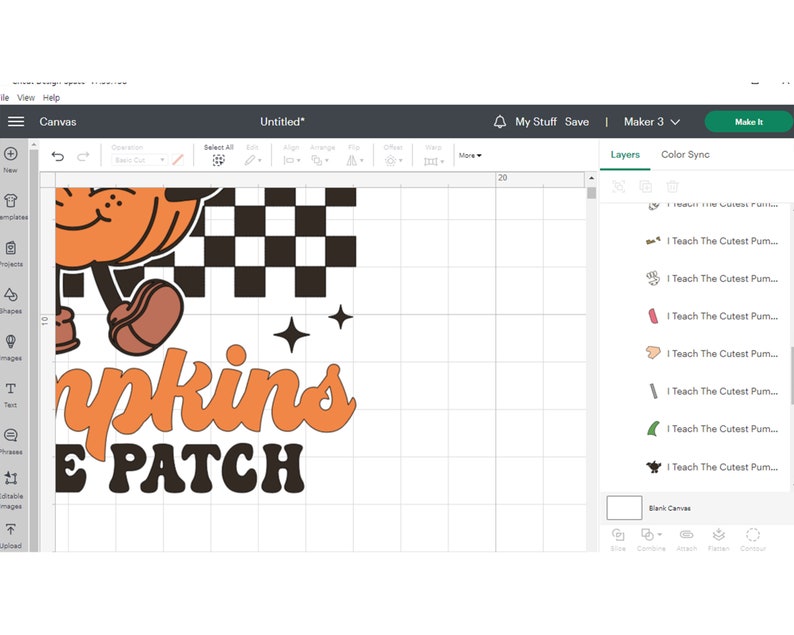
Task: Open the Flip dropdown
Action: click(355, 161)
